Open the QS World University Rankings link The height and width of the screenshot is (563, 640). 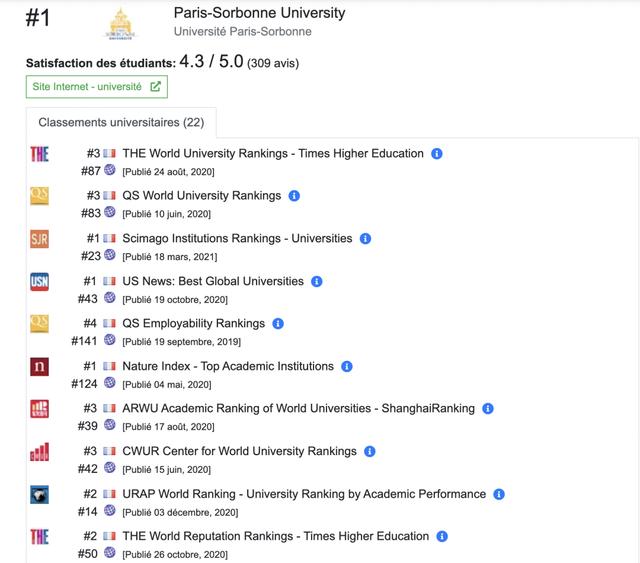[x=202, y=196]
